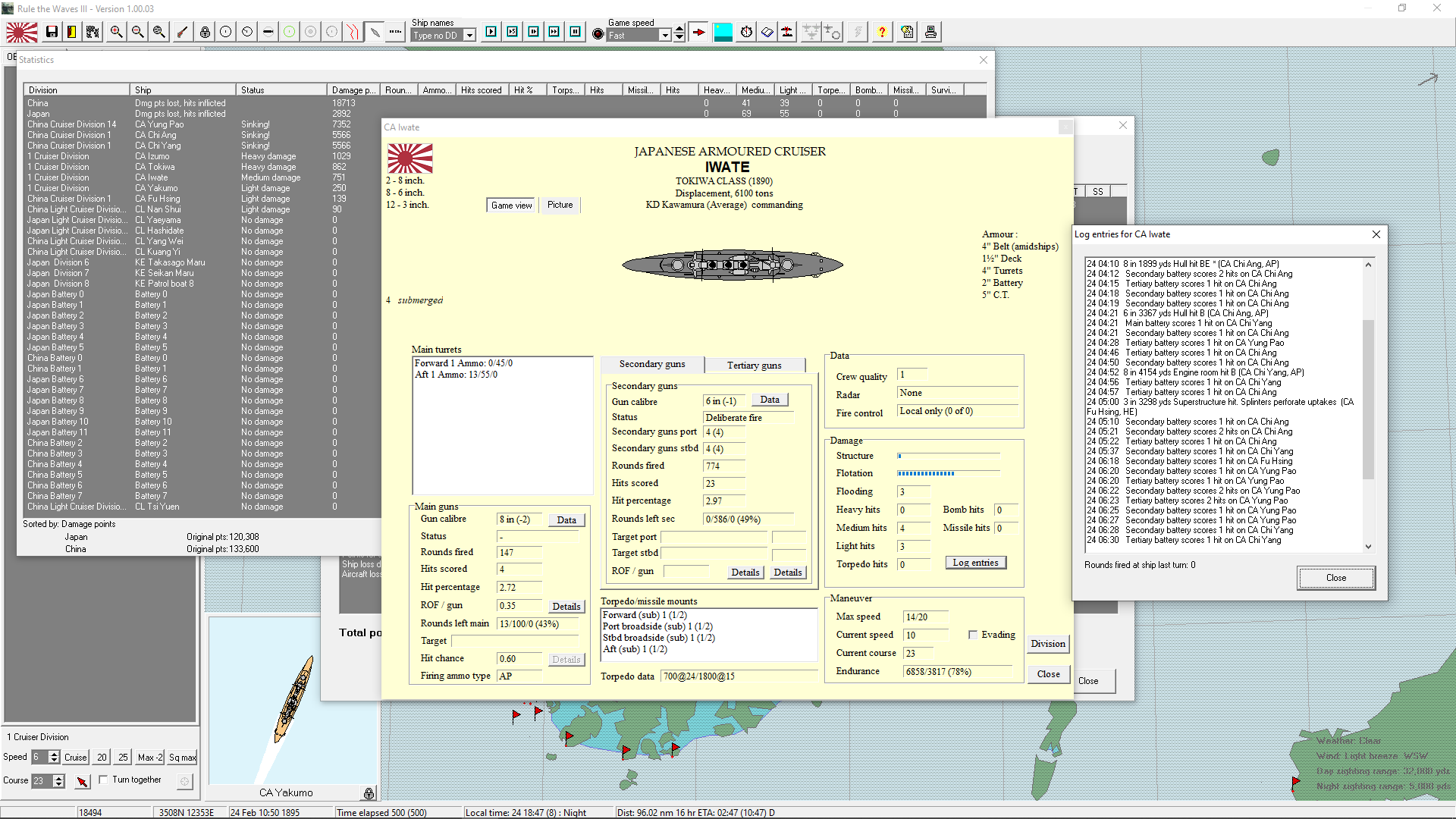The width and height of the screenshot is (1456, 819).
Task: Close the CA Iwate ship window
Action: (x=1049, y=674)
